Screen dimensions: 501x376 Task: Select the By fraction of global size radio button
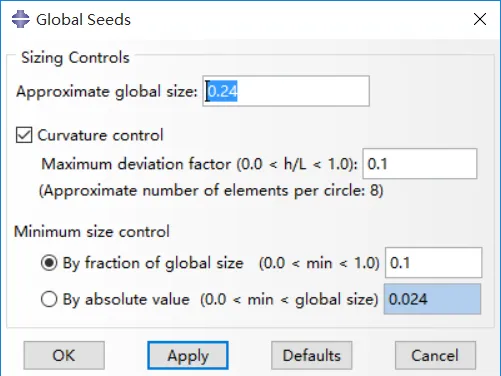(x=49, y=263)
